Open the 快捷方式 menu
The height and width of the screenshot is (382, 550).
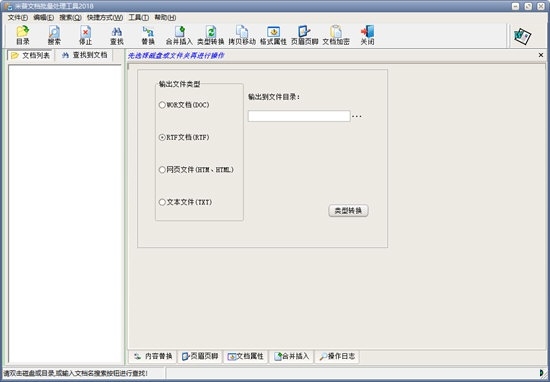click(105, 18)
